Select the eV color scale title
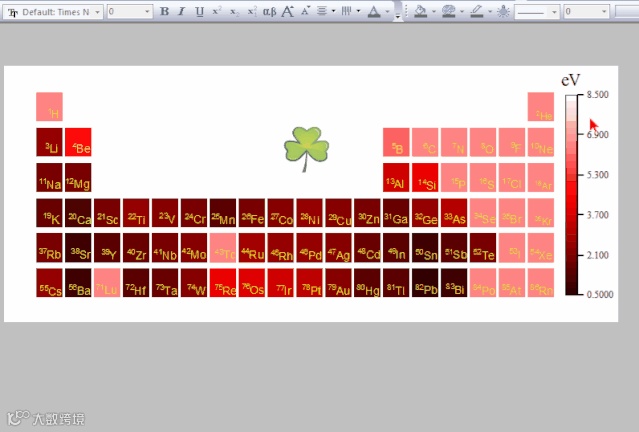This screenshot has height=432, width=639. pyautogui.click(x=570, y=80)
